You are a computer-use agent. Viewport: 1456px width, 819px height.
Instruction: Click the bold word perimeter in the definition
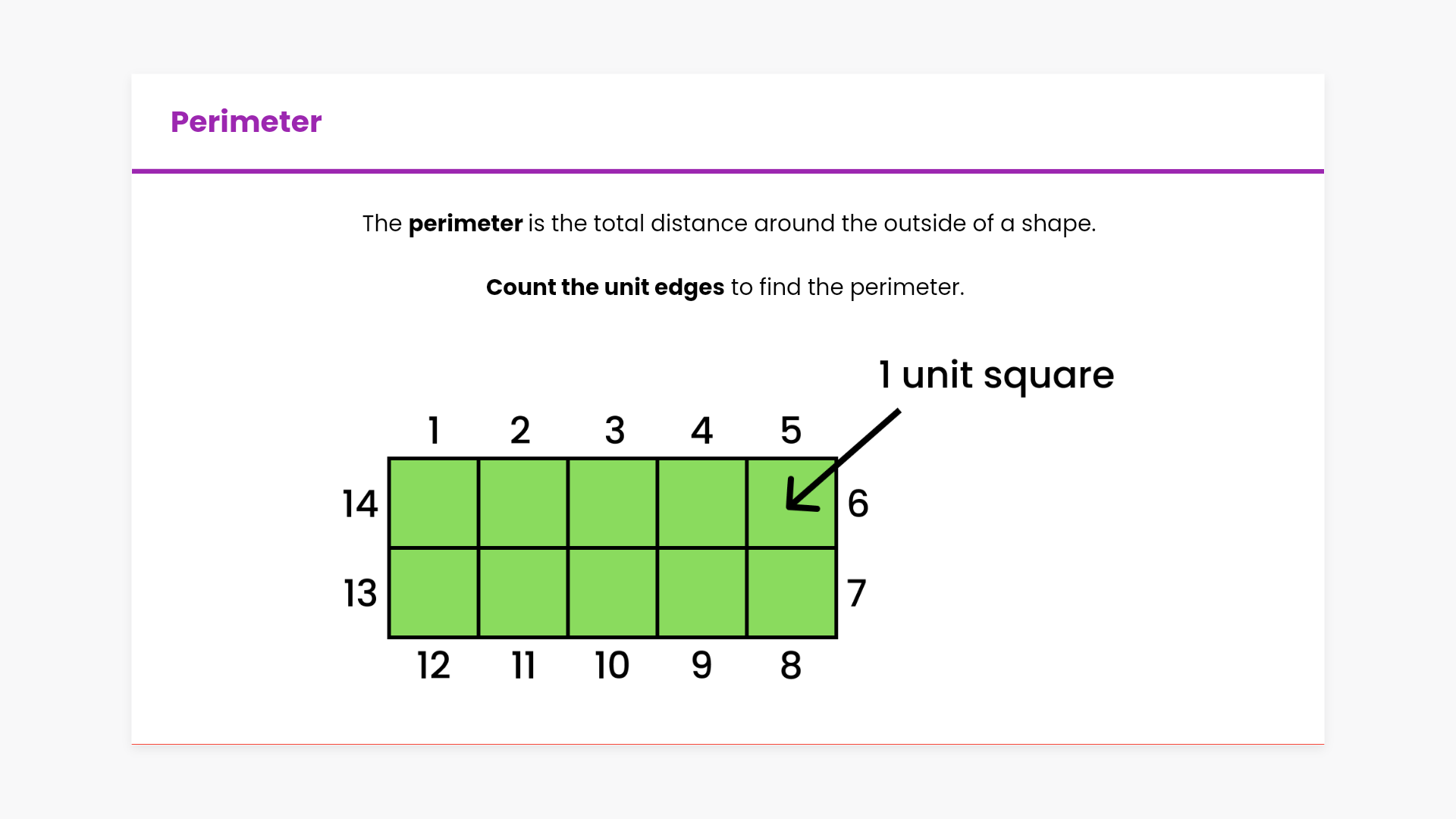[x=465, y=224]
